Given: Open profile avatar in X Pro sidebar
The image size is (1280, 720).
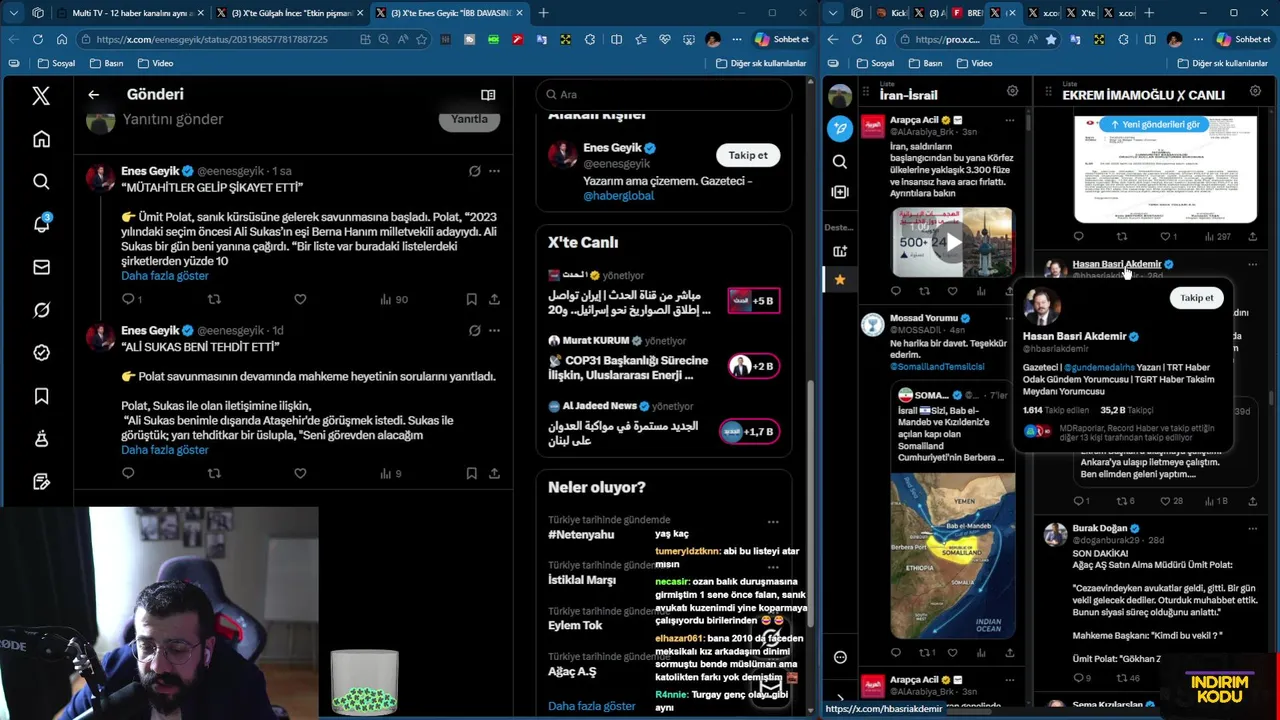Looking at the screenshot, I should (840, 96).
